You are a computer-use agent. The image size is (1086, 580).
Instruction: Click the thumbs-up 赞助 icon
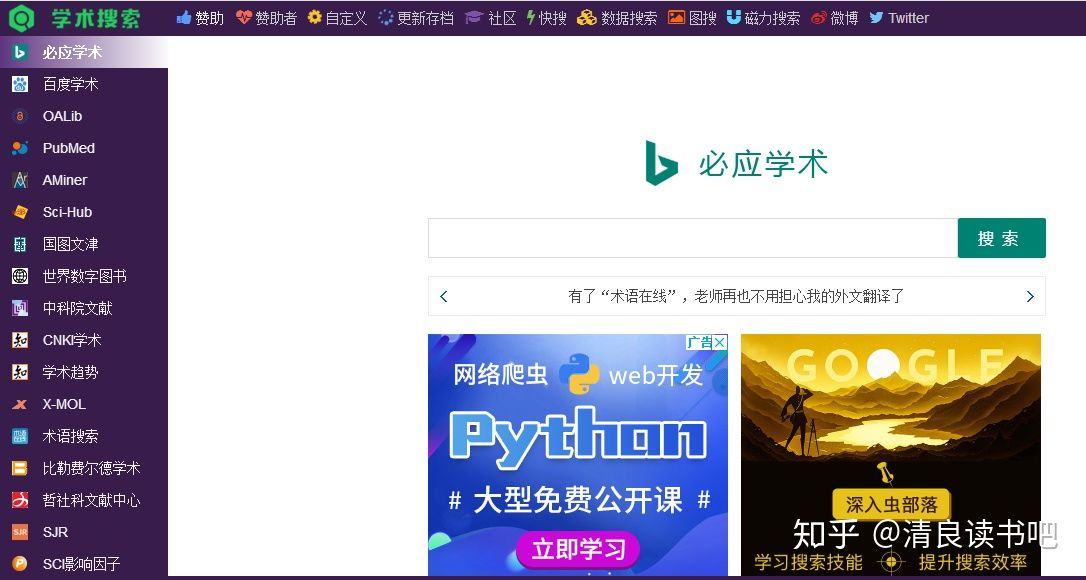(184, 17)
